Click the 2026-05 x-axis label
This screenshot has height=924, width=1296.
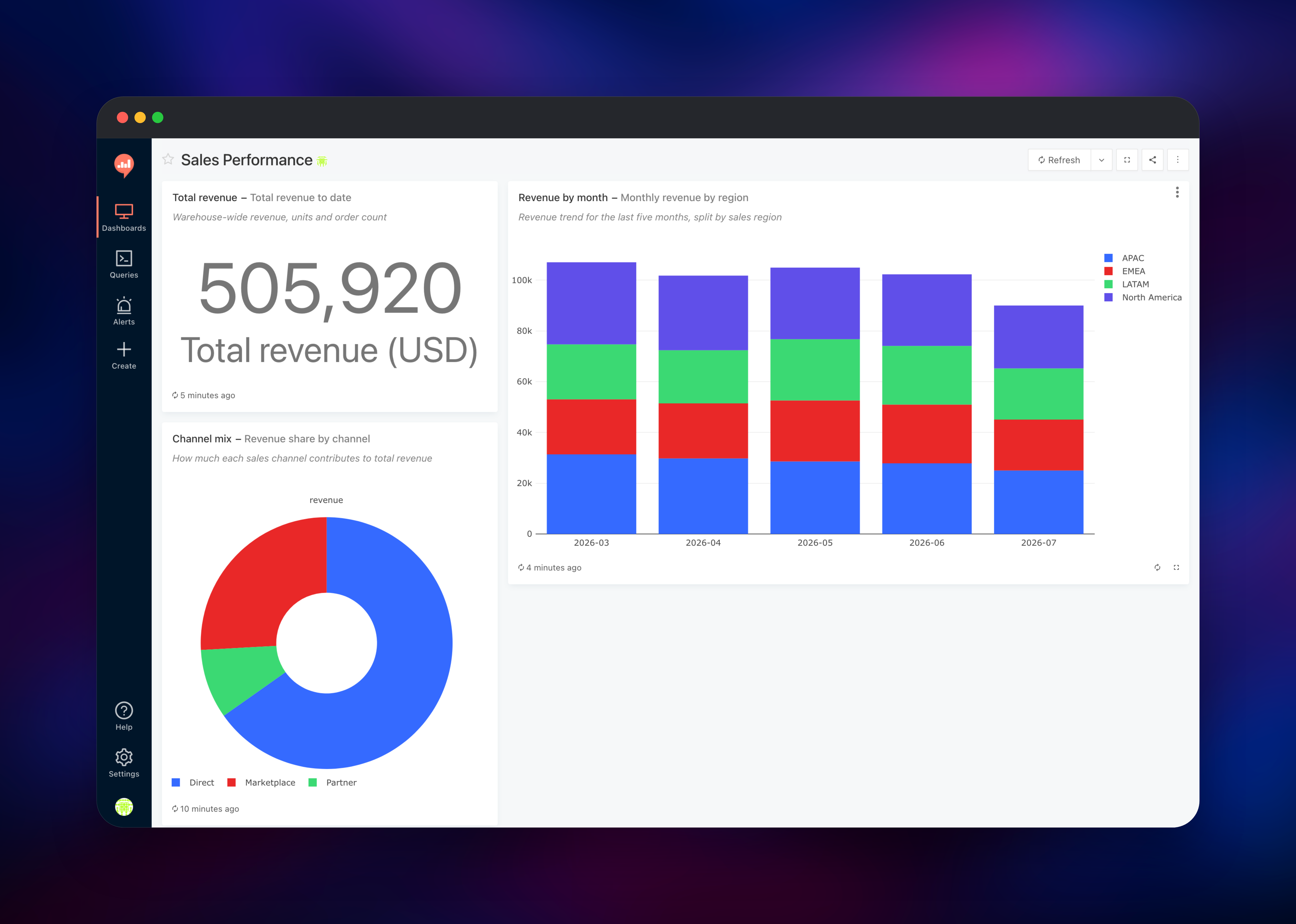point(815,543)
